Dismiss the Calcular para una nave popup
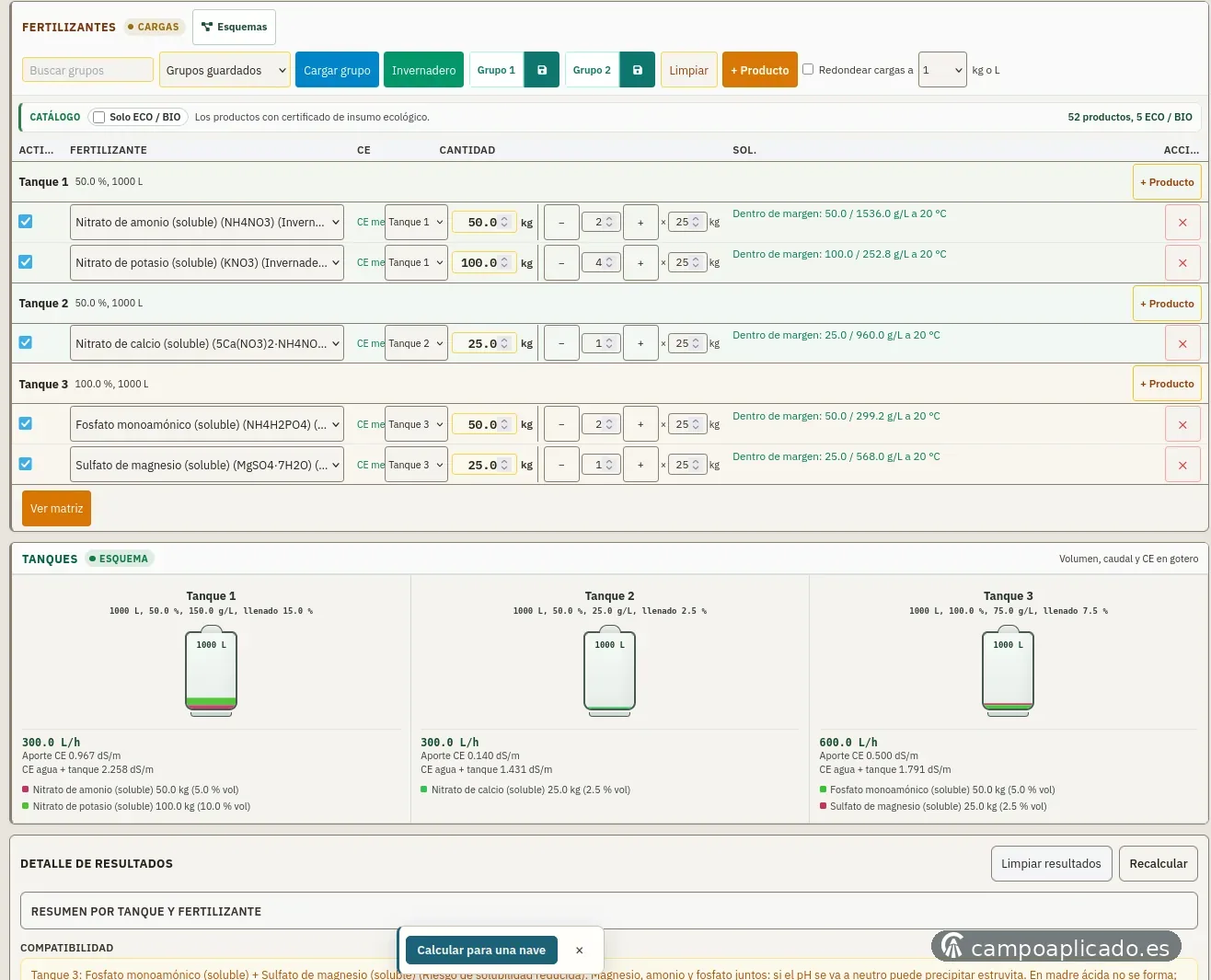 (x=579, y=951)
